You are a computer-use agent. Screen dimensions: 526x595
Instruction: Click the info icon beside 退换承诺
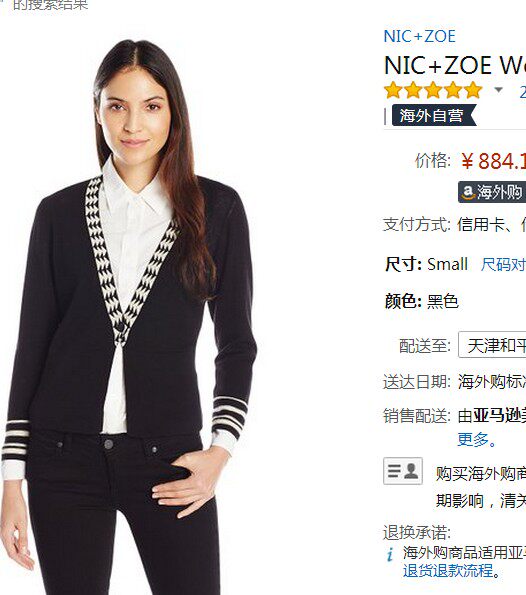390,554
